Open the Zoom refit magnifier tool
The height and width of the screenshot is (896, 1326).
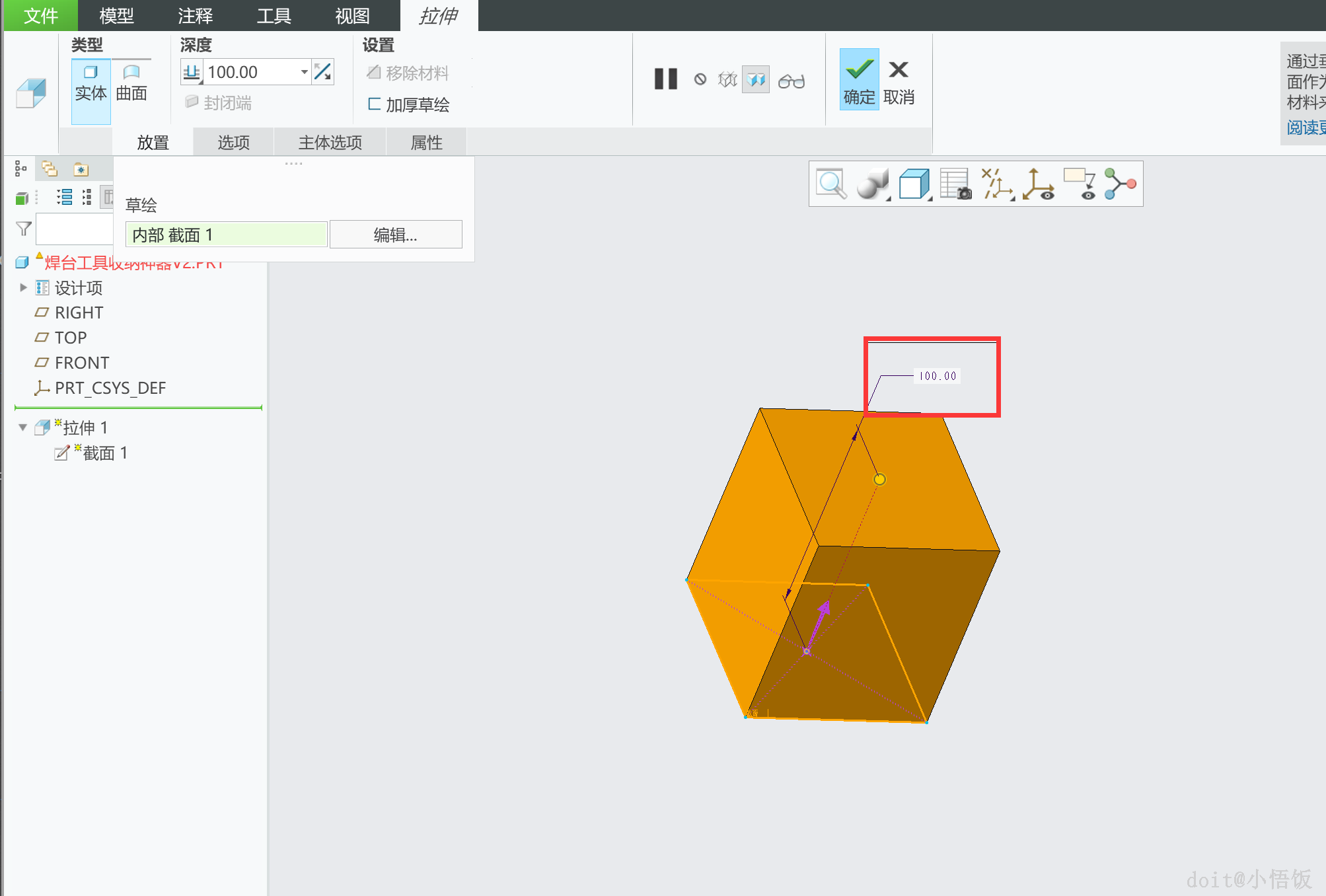(831, 184)
